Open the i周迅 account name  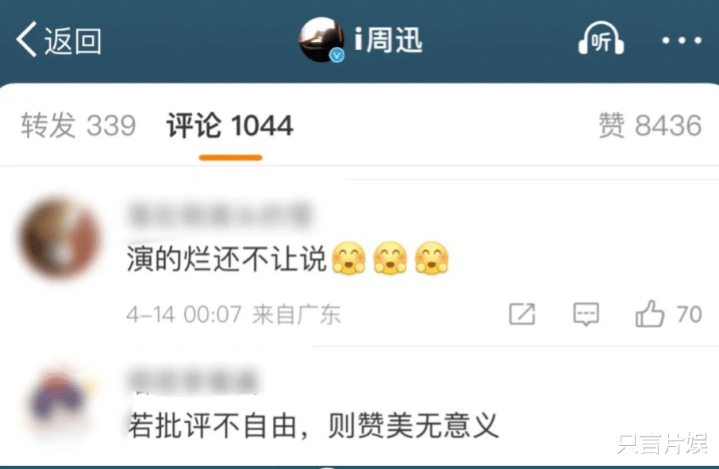388,40
